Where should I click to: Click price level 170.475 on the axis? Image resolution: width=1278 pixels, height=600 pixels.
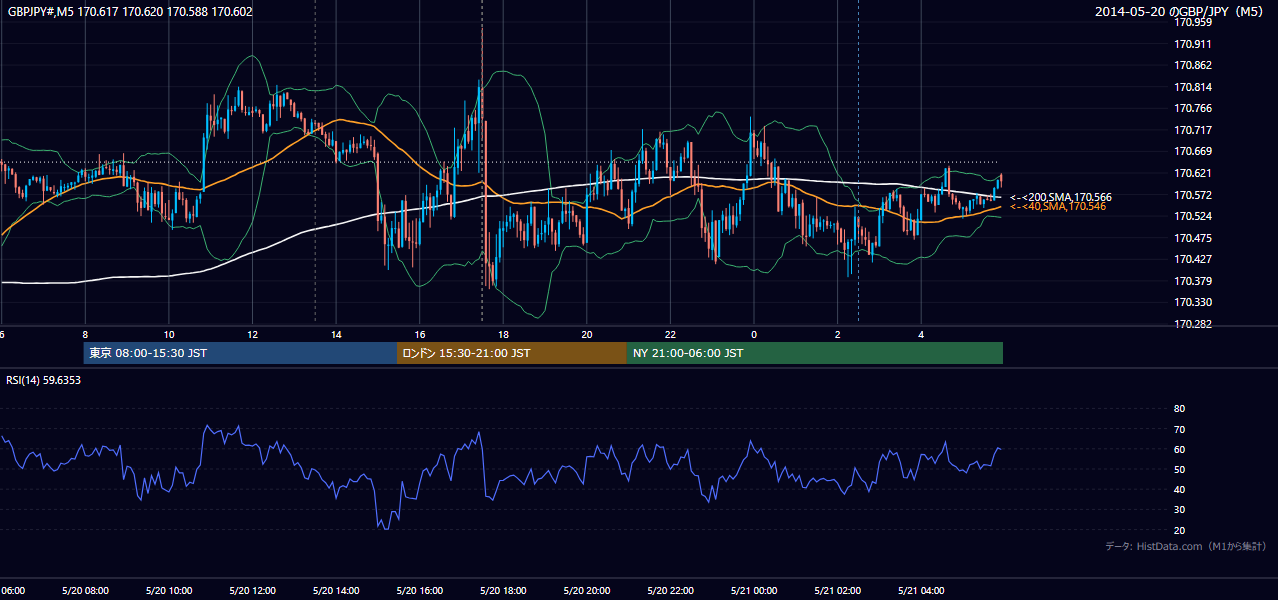1193,238
